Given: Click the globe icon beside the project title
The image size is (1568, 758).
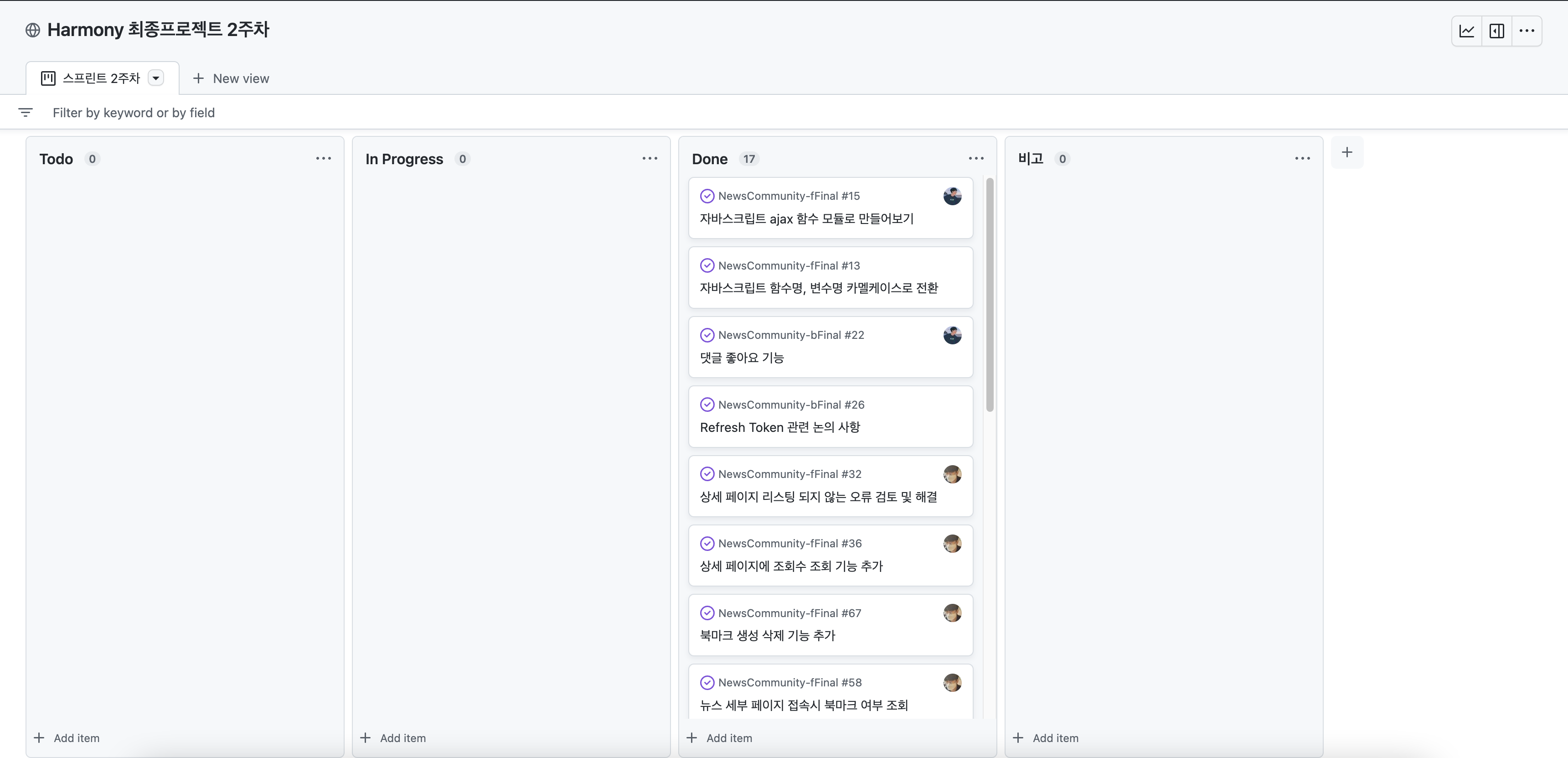Looking at the screenshot, I should click(32, 30).
